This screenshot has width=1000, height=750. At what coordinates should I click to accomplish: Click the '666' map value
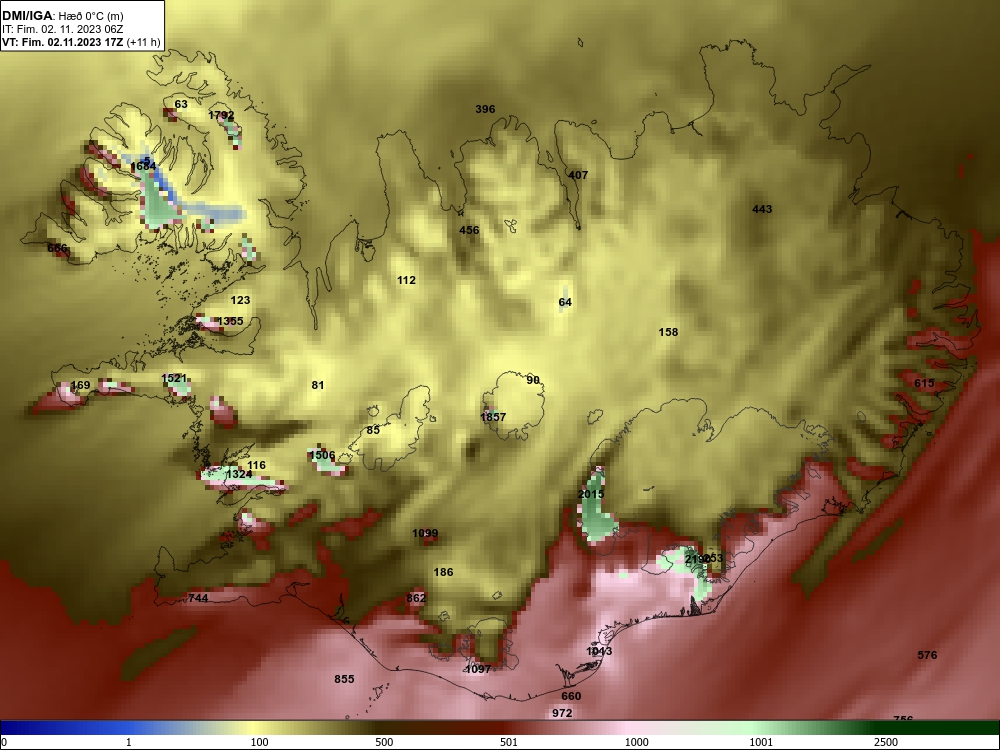pos(57,248)
